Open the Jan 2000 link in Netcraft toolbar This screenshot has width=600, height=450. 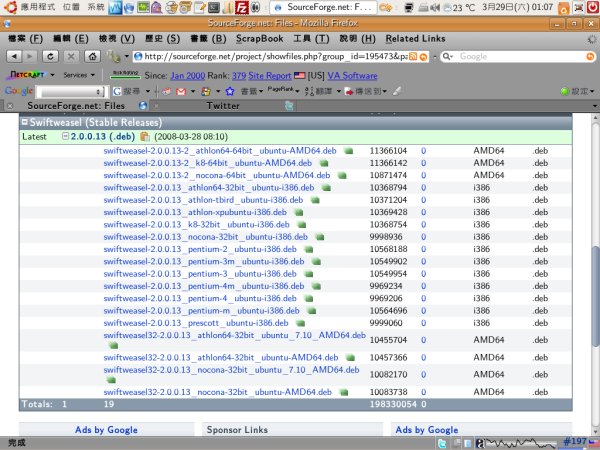click(x=188, y=76)
